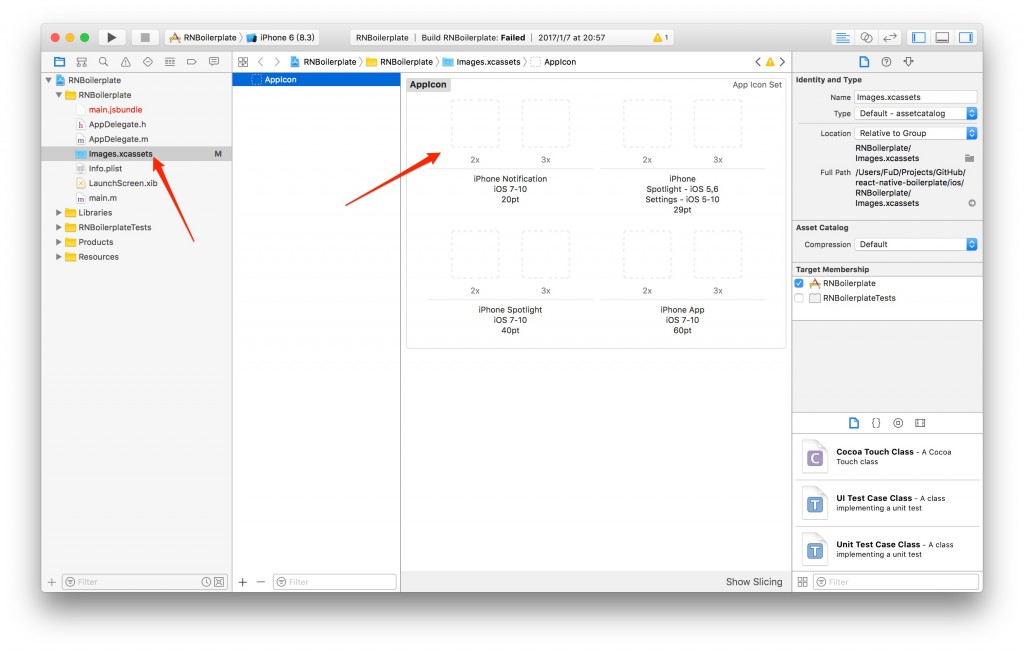
Task: Collapse the RNBoilerplate group folder
Action: coord(59,95)
